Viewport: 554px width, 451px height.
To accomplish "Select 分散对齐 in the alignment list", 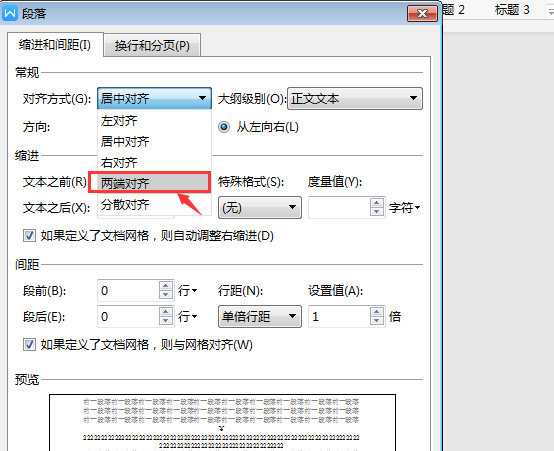I will coord(154,204).
